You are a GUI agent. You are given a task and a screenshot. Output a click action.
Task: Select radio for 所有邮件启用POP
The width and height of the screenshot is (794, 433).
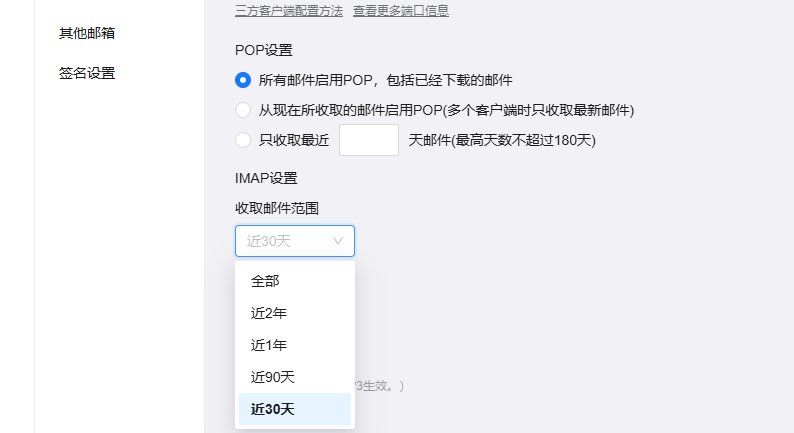[x=243, y=80]
